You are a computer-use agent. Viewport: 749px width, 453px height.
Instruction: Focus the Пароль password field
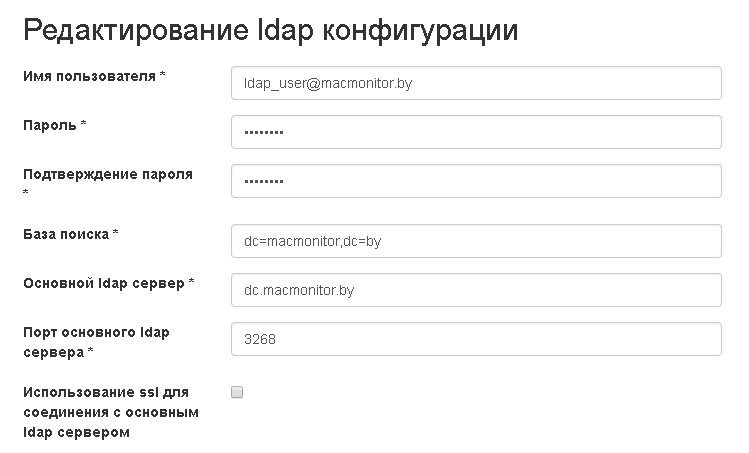[x=475, y=132]
